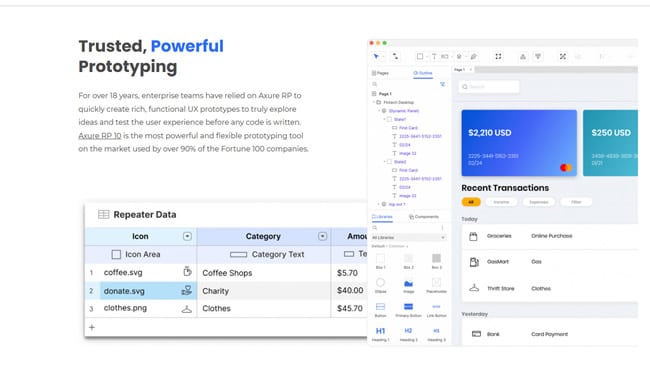Click the $45.70 amount cell
Image resolution: width=650 pixels, height=366 pixels.
coord(349,308)
